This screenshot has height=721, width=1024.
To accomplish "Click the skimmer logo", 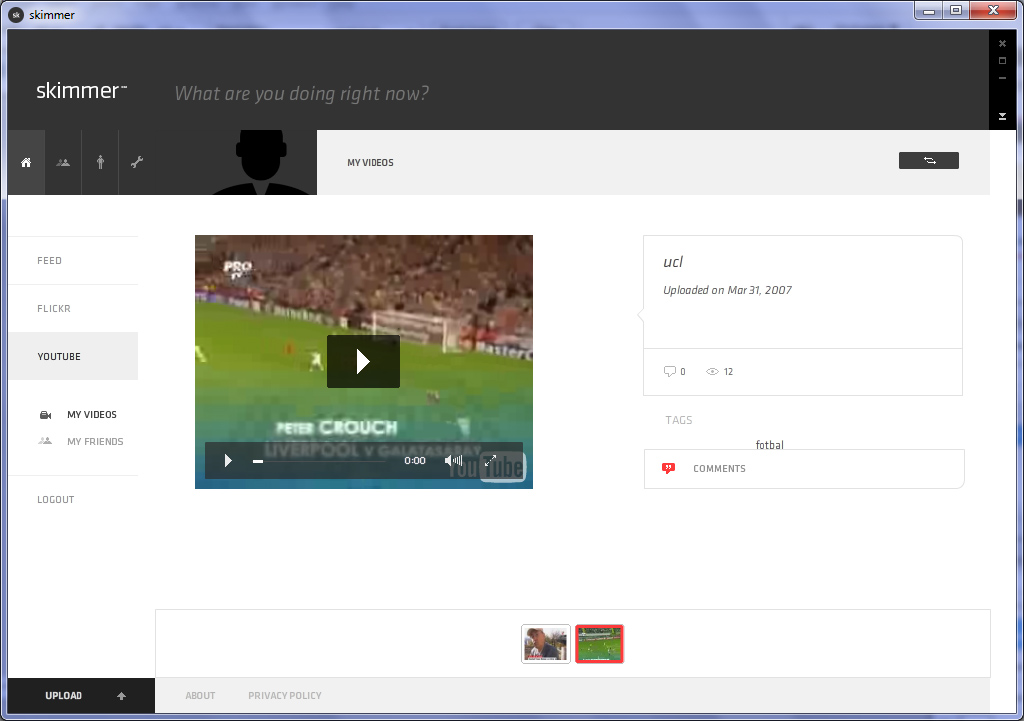I will [81, 90].
